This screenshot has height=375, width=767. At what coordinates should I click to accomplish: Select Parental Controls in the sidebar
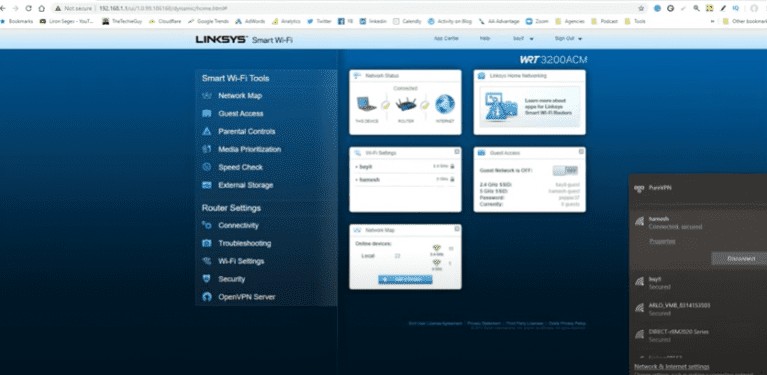pos(246,132)
